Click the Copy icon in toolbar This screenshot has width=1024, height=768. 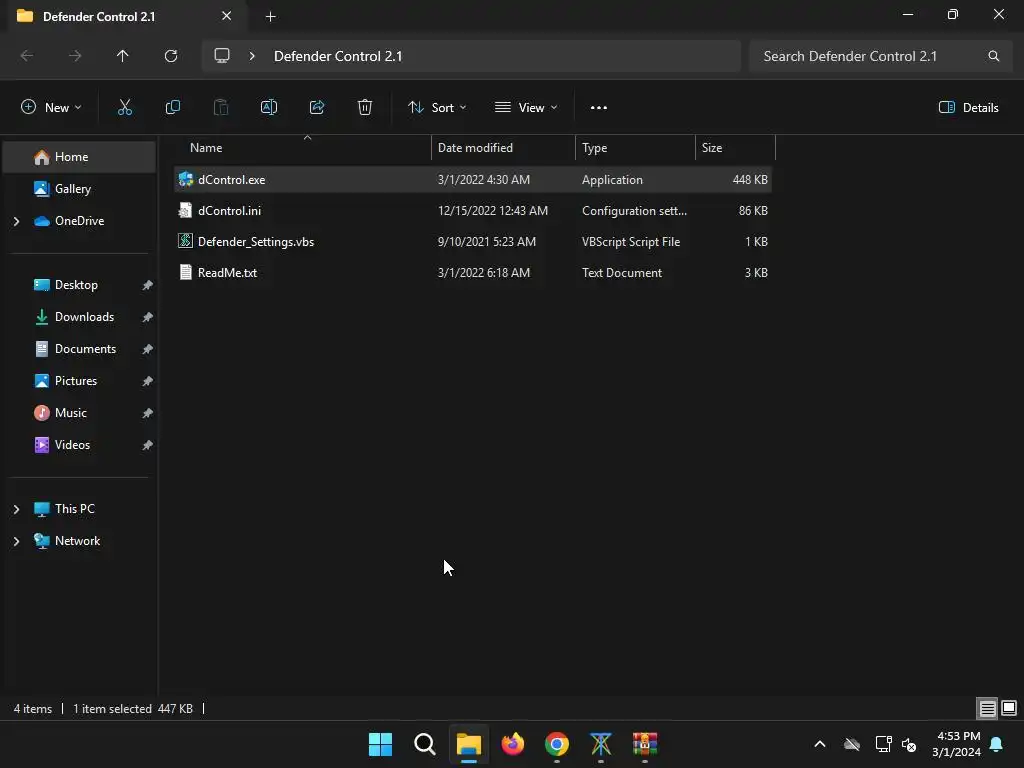pyautogui.click(x=172, y=108)
